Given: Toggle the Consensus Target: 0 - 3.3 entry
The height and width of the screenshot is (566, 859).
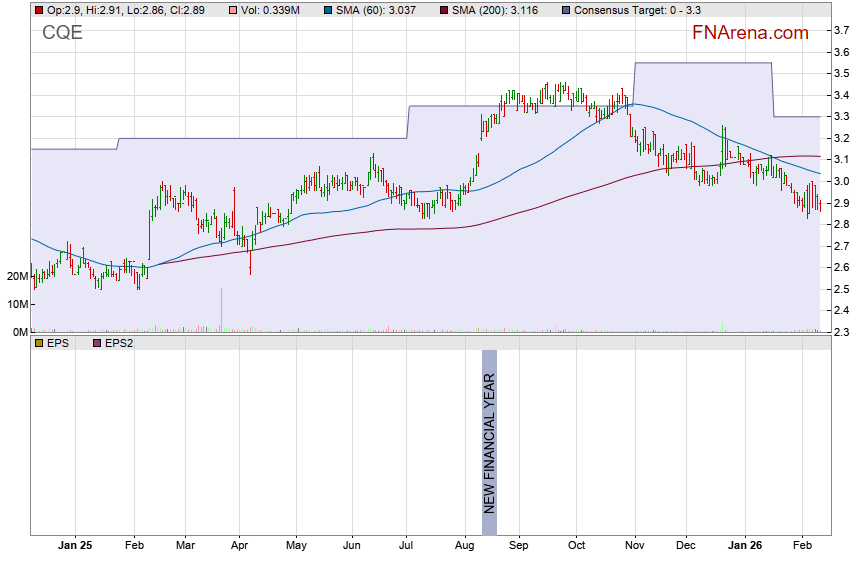Looking at the screenshot, I should (630, 10).
